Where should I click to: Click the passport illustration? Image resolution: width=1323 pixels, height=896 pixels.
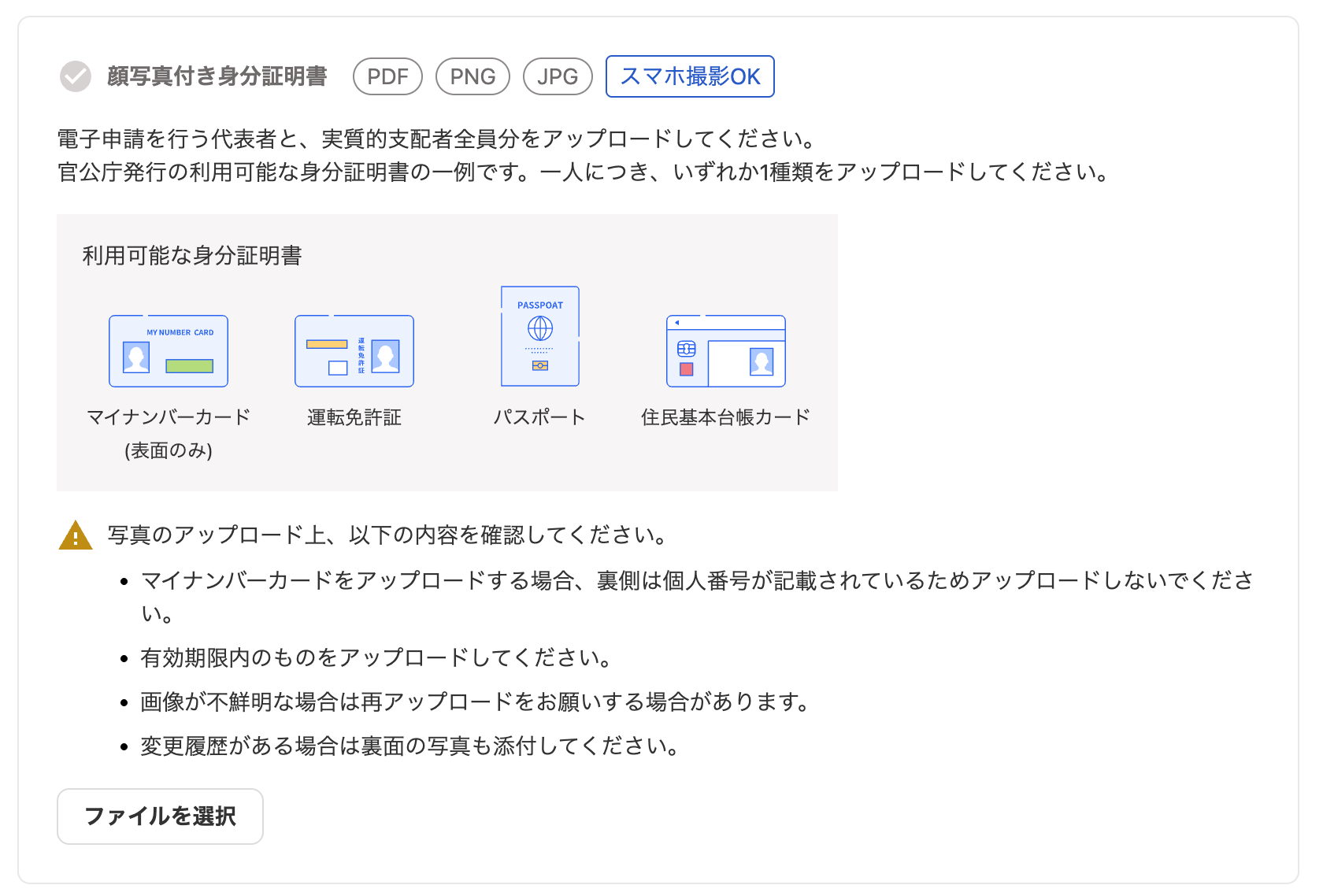click(x=540, y=336)
